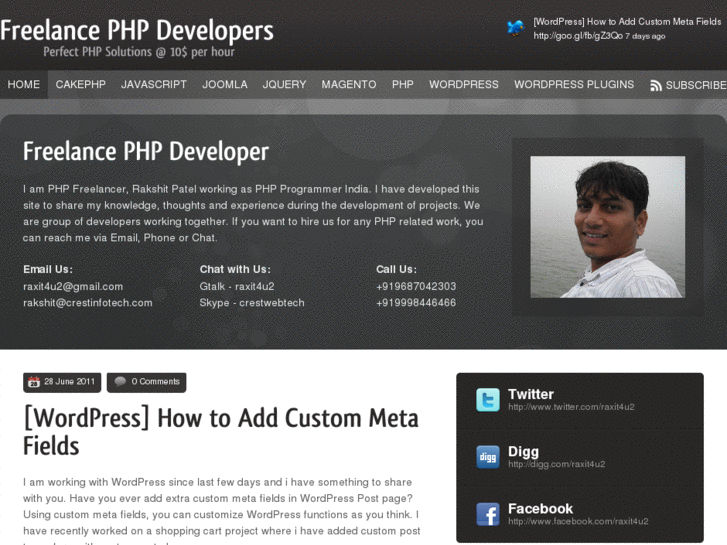Click the calendar icon beside 28 June 2011

[34, 382]
